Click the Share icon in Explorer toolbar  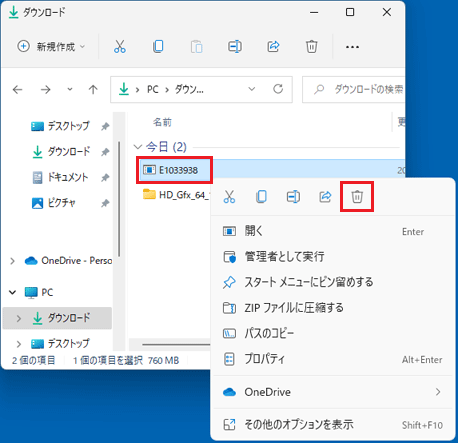(273, 46)
